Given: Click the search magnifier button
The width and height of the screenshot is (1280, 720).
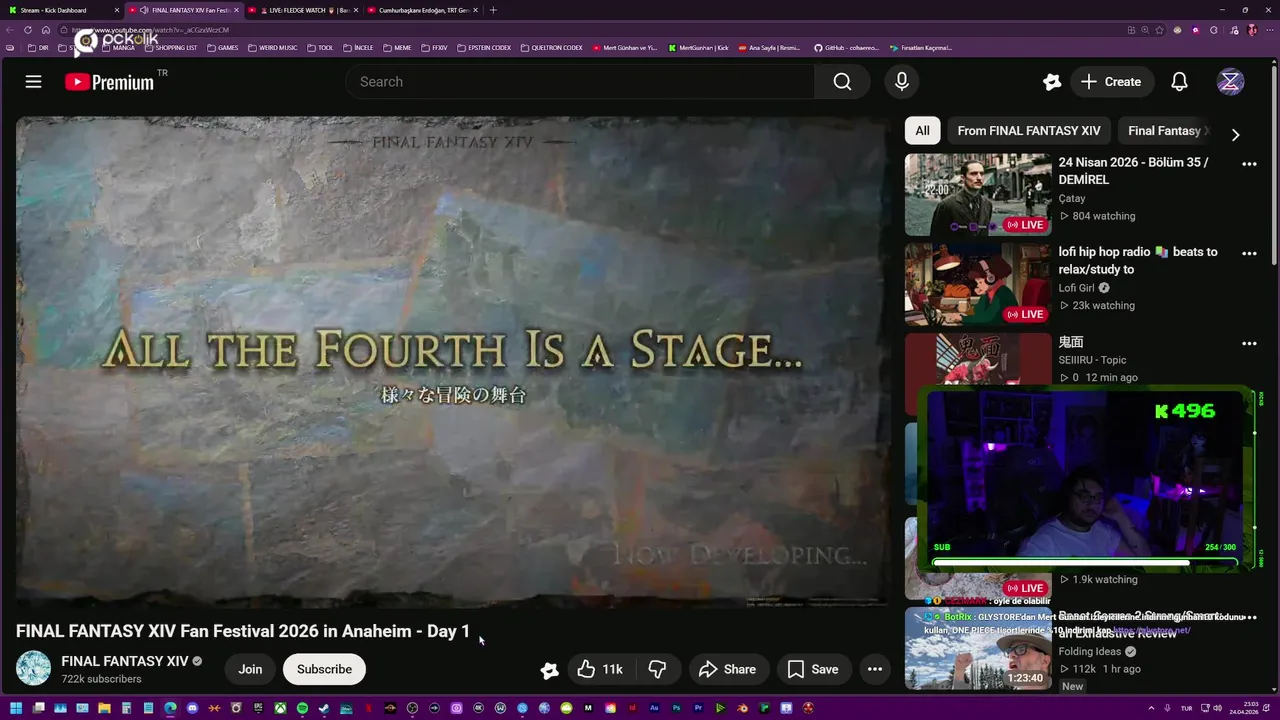Looking at the screenshot, I should point(842,82).
